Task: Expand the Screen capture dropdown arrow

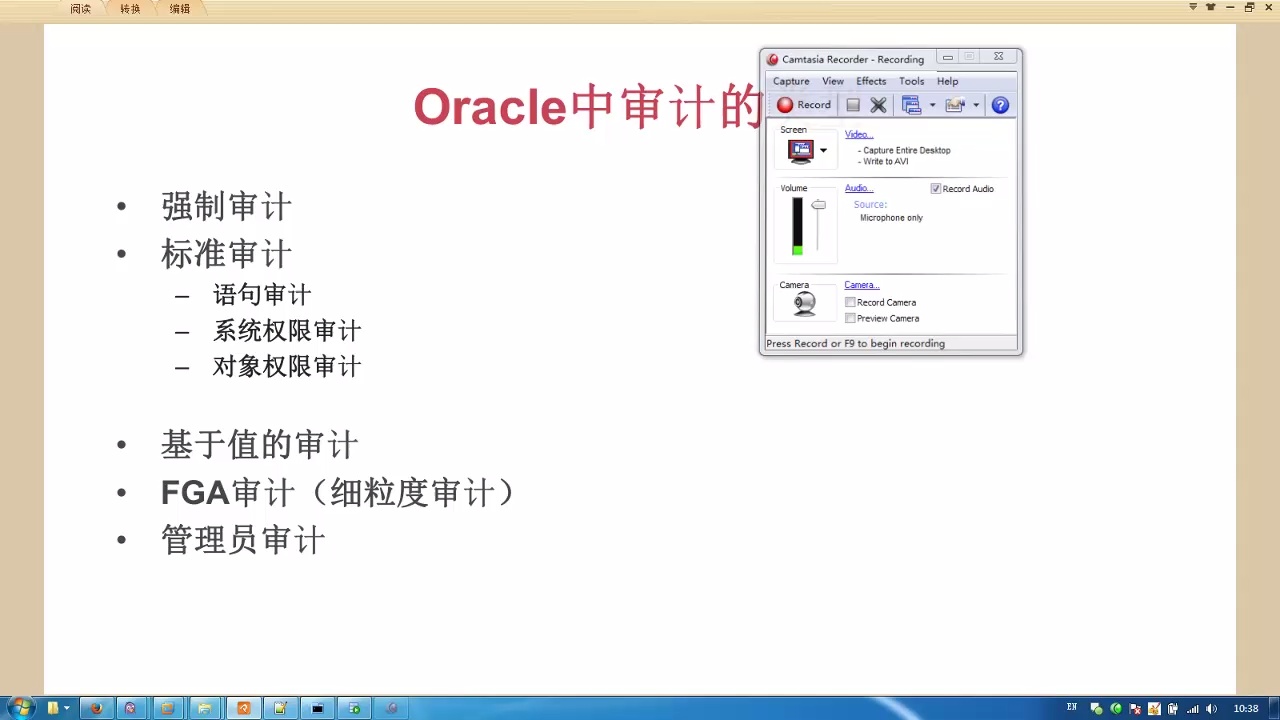Action: click(x=823, y=150)
